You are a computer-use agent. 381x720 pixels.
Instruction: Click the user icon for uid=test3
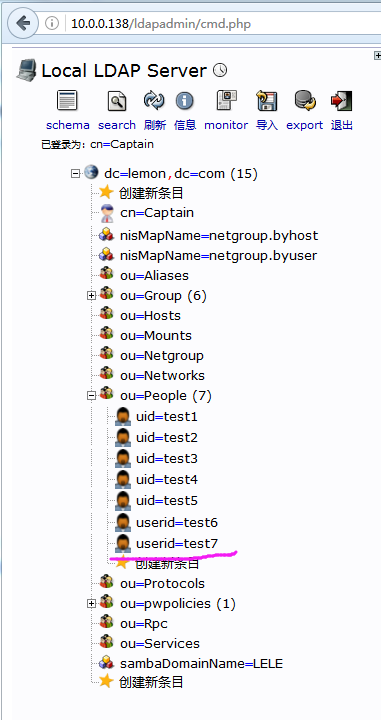tap(123, 458)
